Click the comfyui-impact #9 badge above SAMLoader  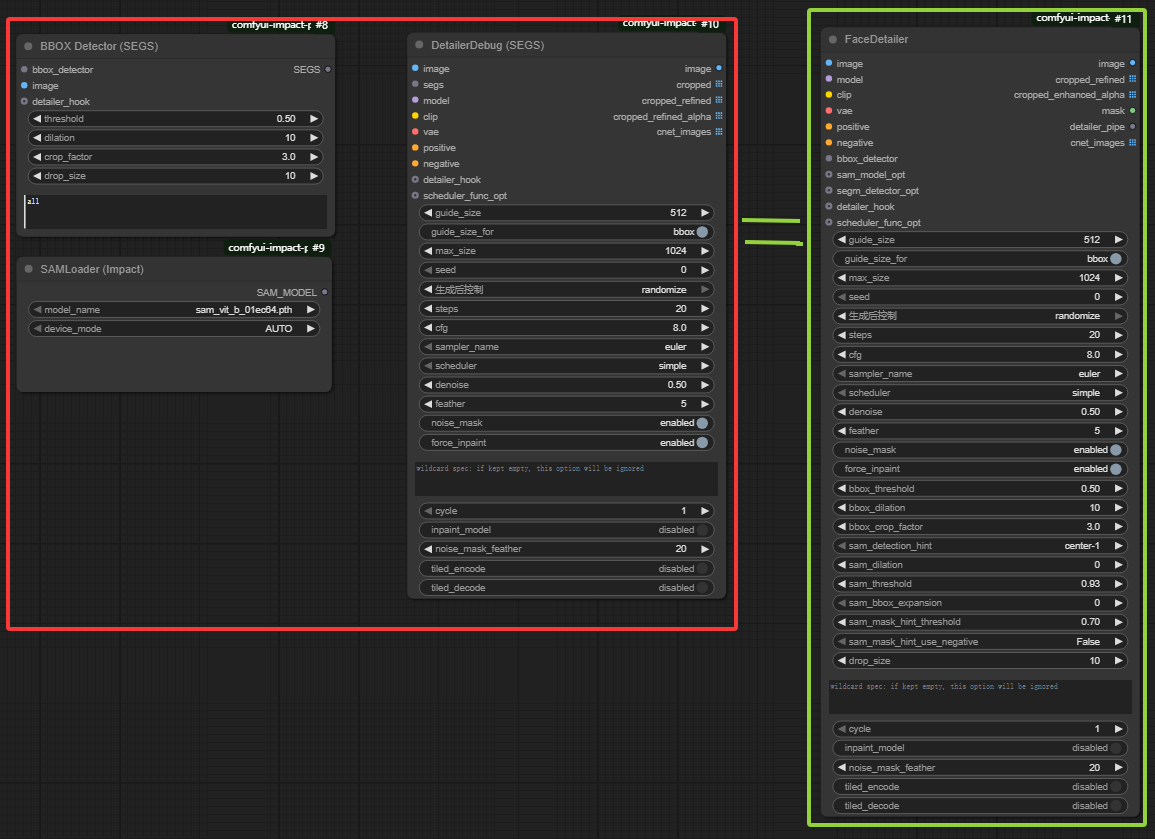[x=277, y=247]
